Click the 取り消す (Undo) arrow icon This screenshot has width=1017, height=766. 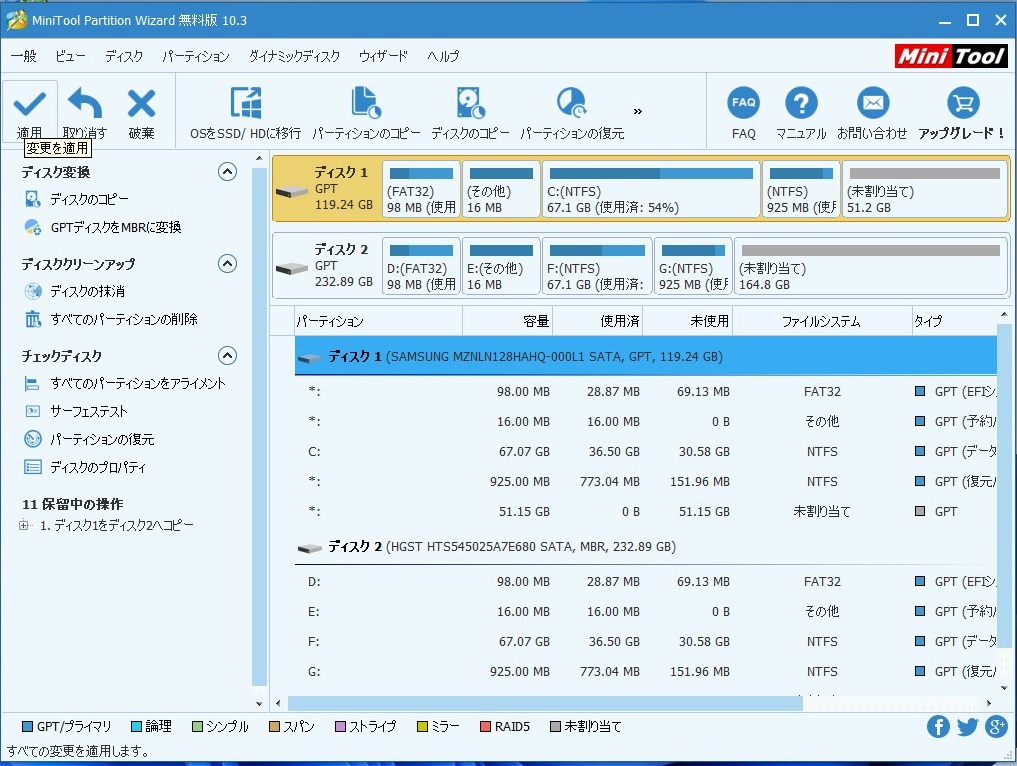pos(85,103)
